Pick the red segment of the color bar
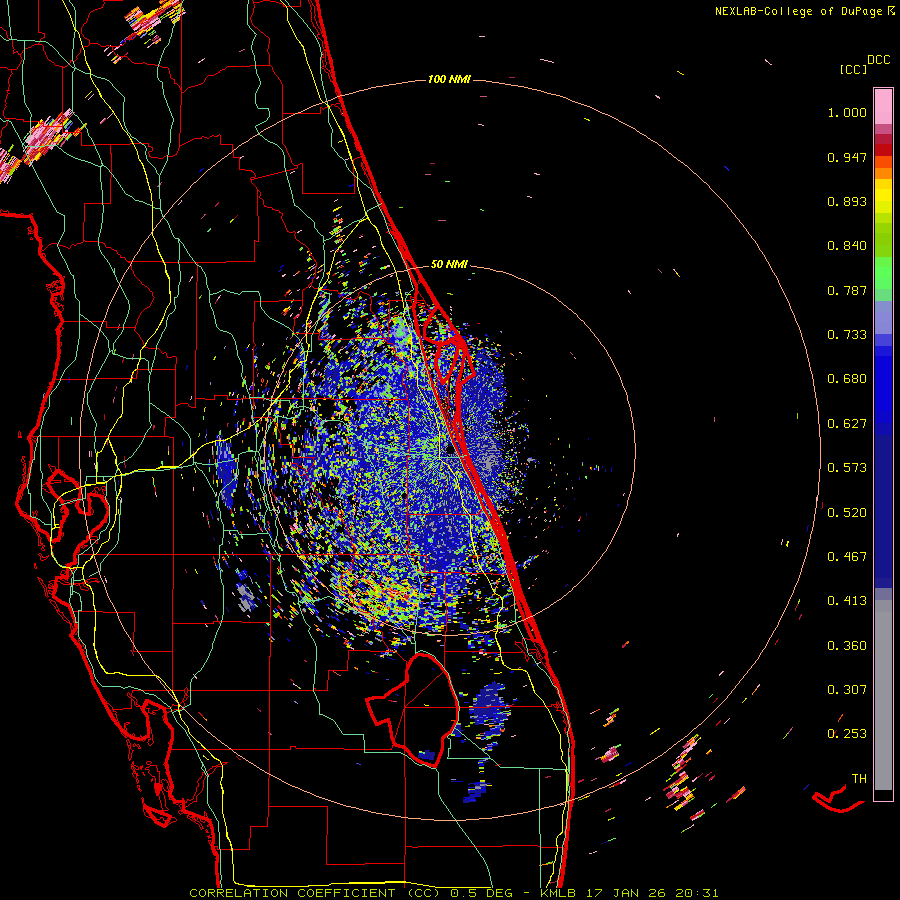 point(883,150)
